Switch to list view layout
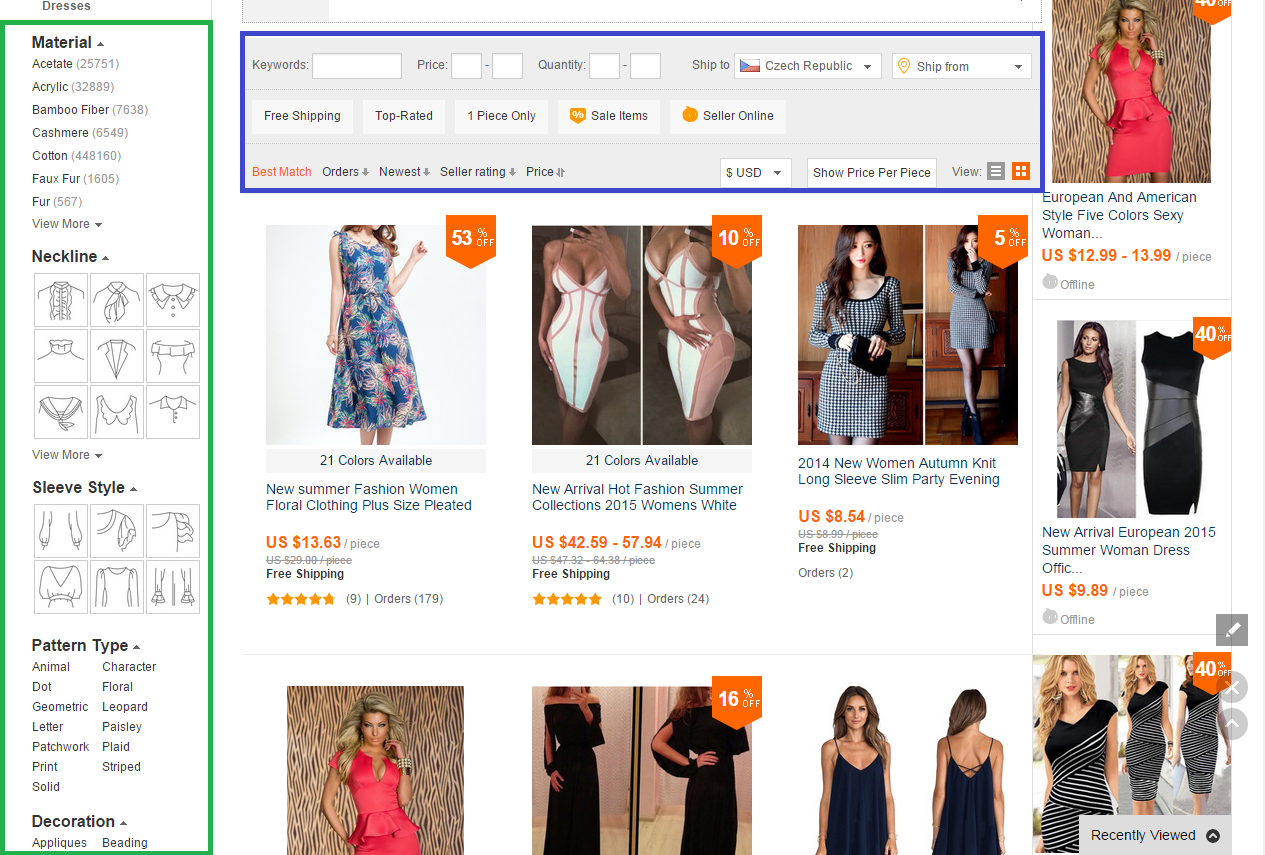 click(995, 172)
